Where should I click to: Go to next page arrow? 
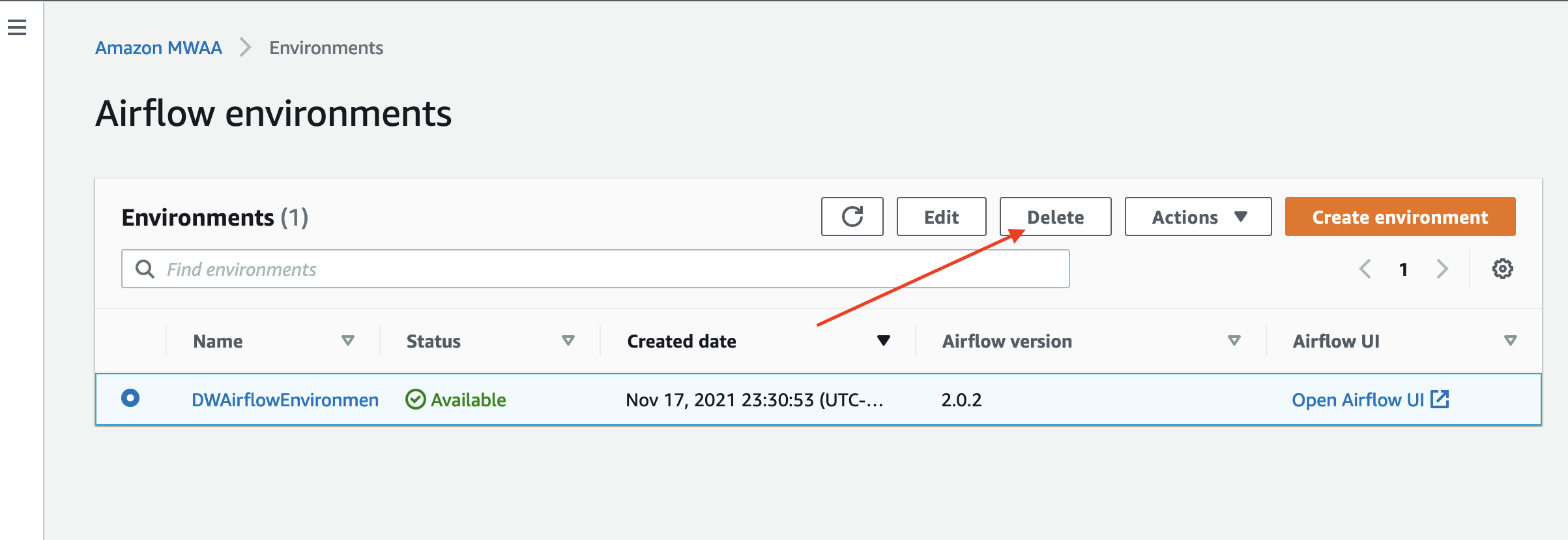[x=1442, y=269]
